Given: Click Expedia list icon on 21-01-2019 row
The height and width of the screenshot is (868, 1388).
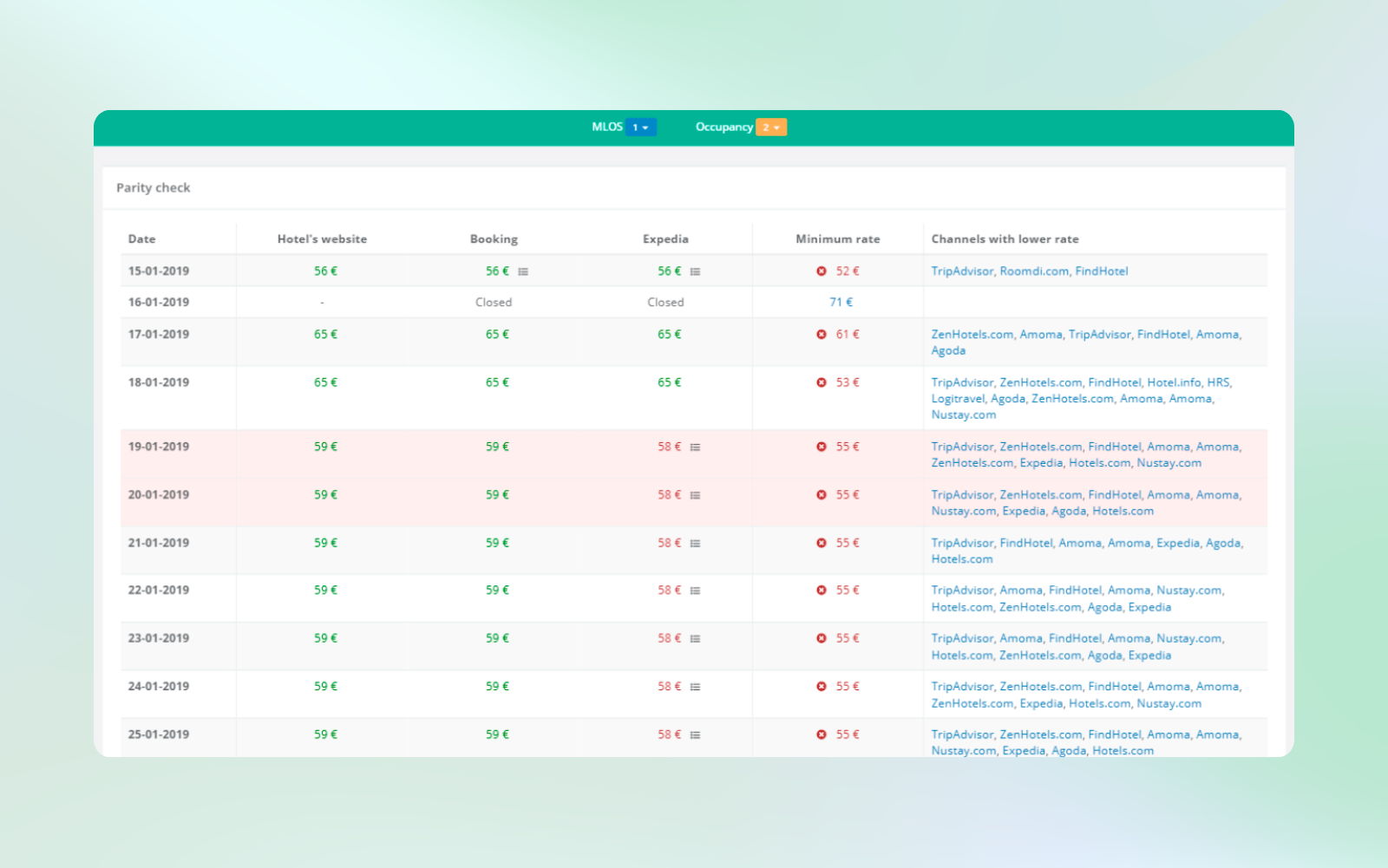Looking at the screenshot, I should point(695,544).
